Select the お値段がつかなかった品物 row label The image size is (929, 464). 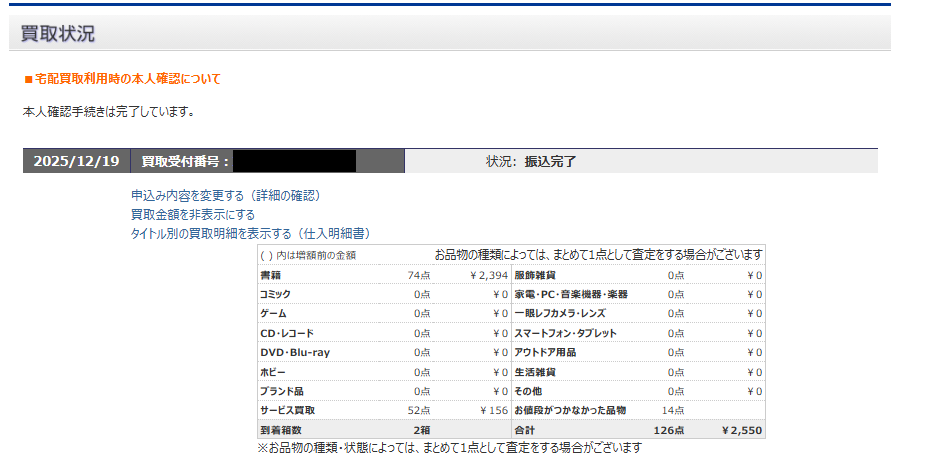coord(570,410)
